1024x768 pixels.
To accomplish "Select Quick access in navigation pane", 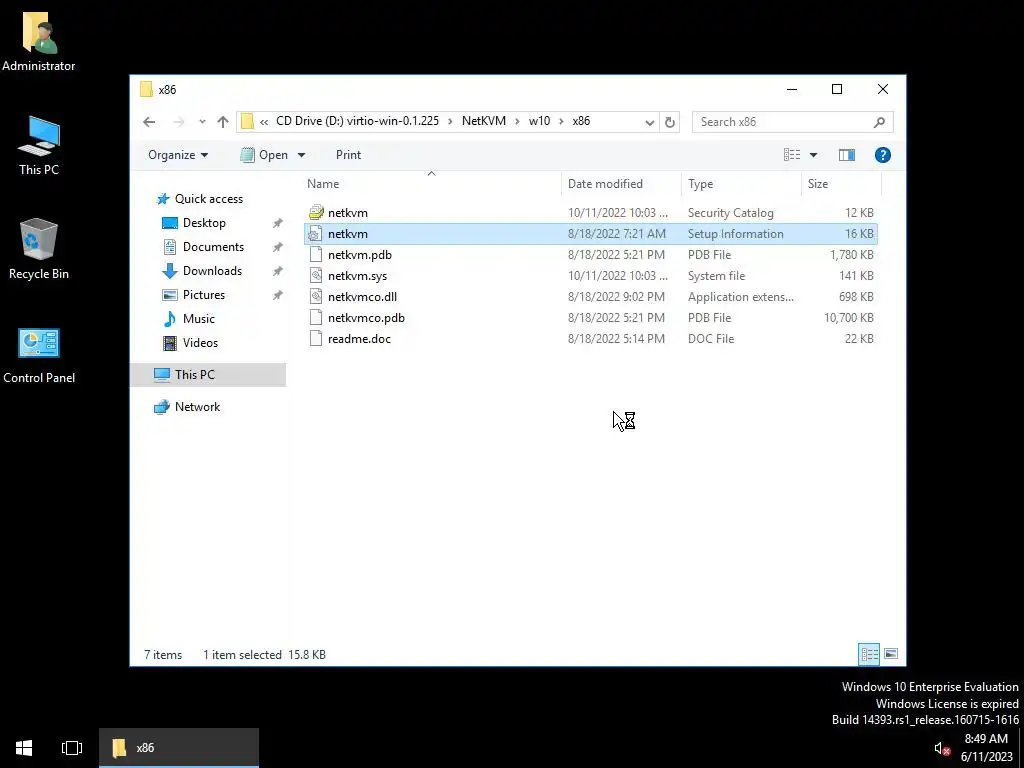I will pos(208,199).
